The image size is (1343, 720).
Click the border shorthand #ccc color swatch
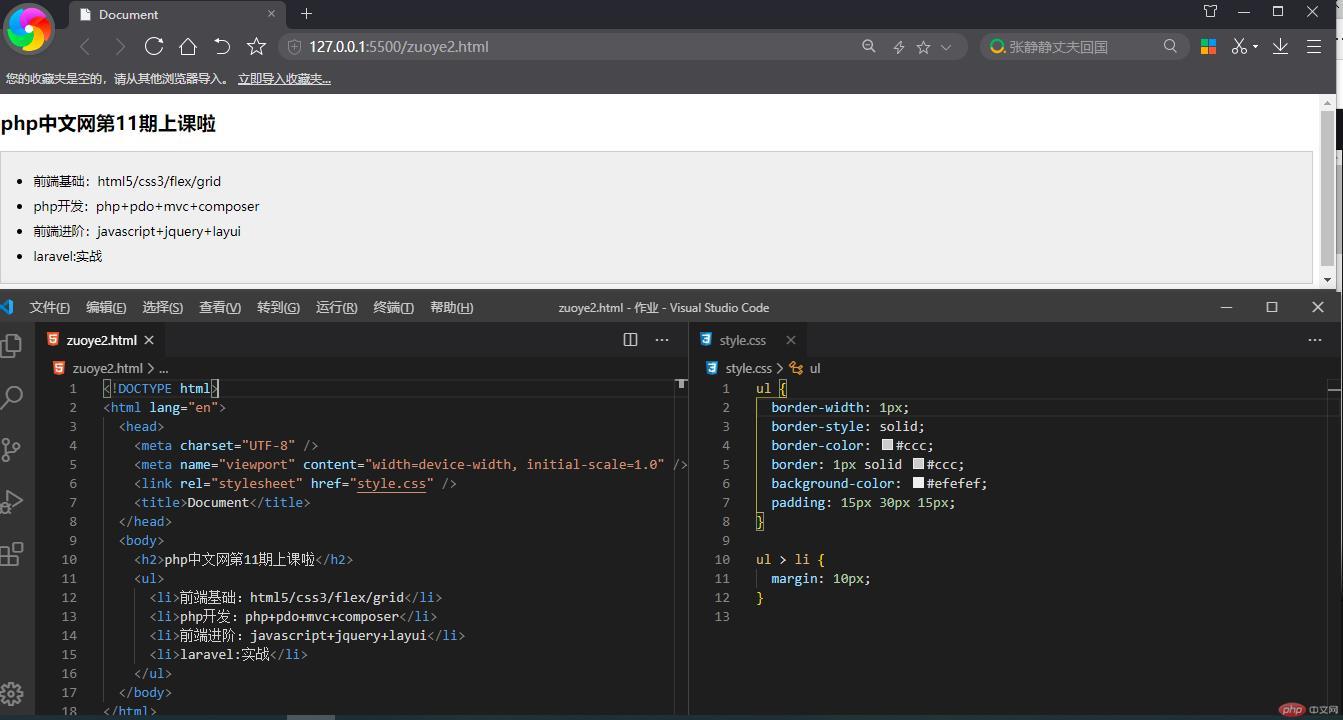pyautogui.click(x=918, y=464)
